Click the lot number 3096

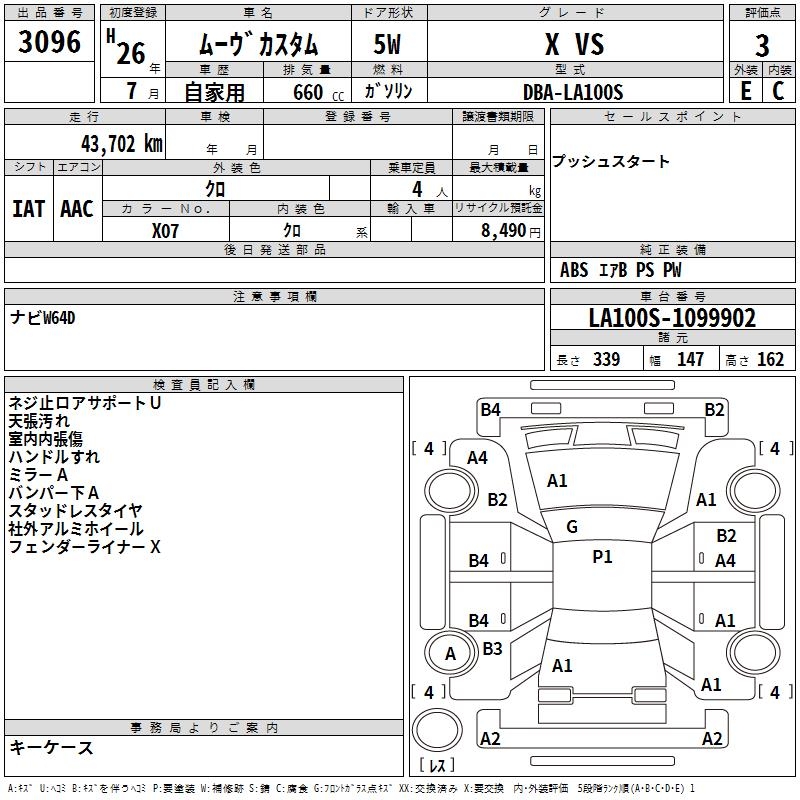49,44
